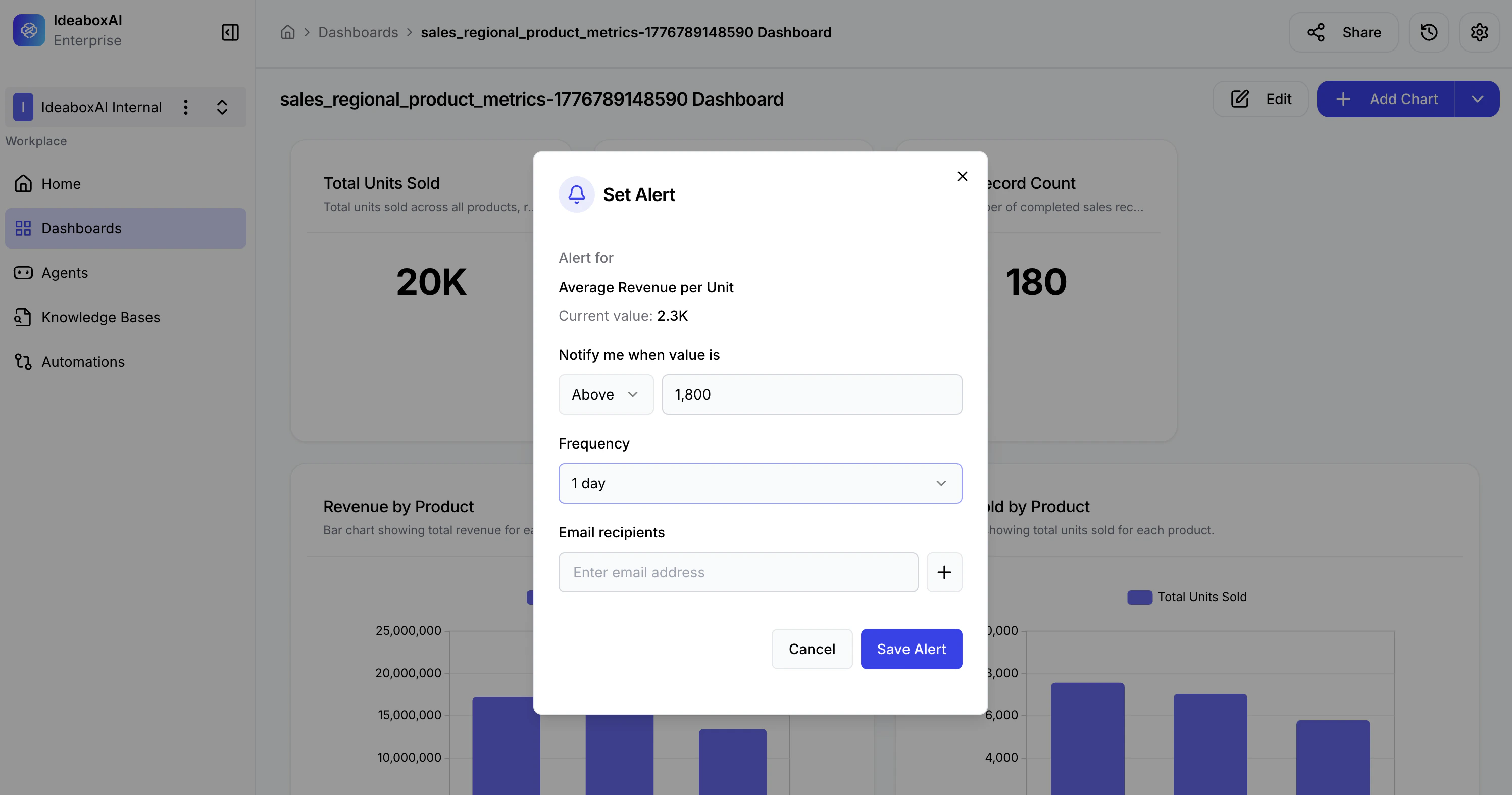Click the Revenue by Product chart title

(398, 506)
